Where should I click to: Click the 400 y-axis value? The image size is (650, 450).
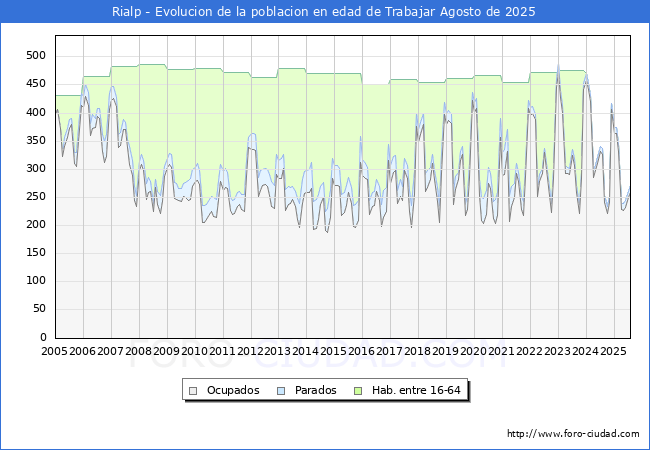[36, 112]
